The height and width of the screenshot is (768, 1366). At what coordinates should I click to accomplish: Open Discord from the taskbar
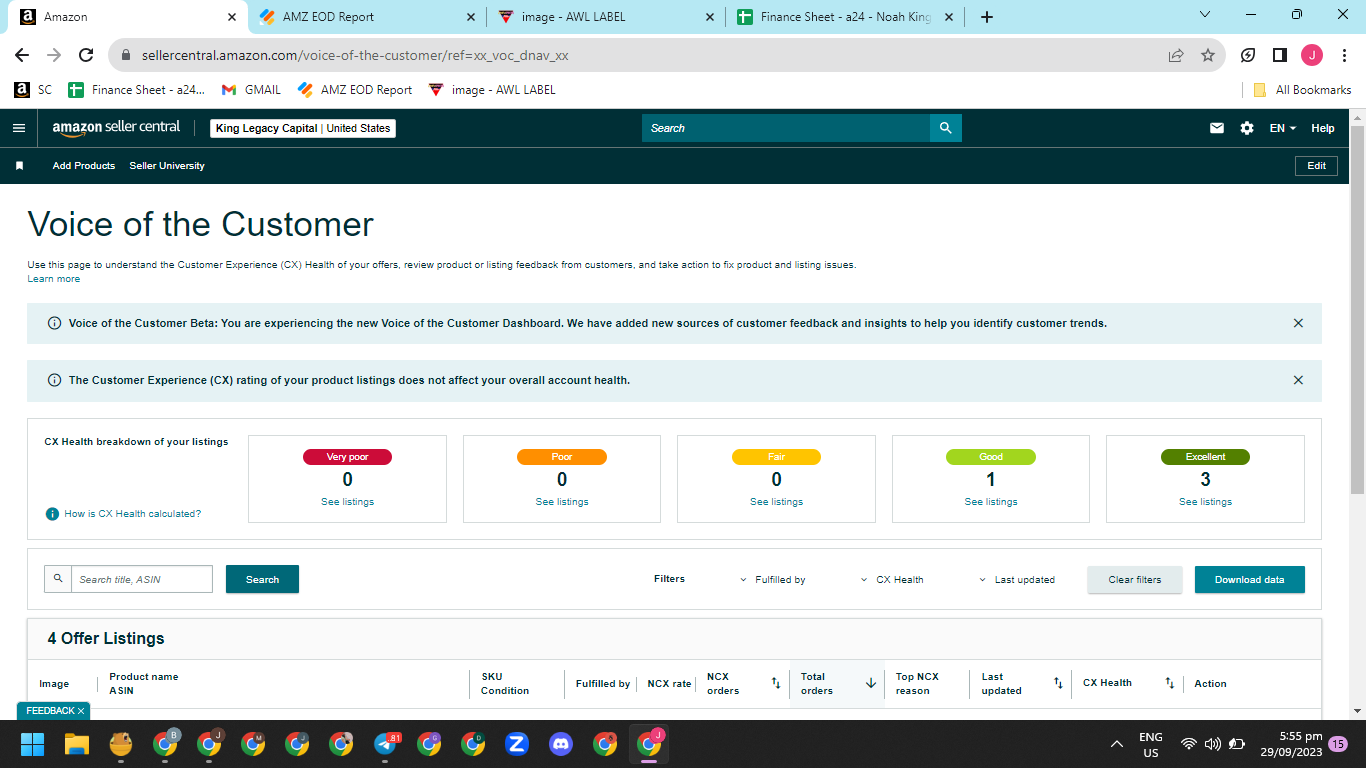tap(561, 744)
